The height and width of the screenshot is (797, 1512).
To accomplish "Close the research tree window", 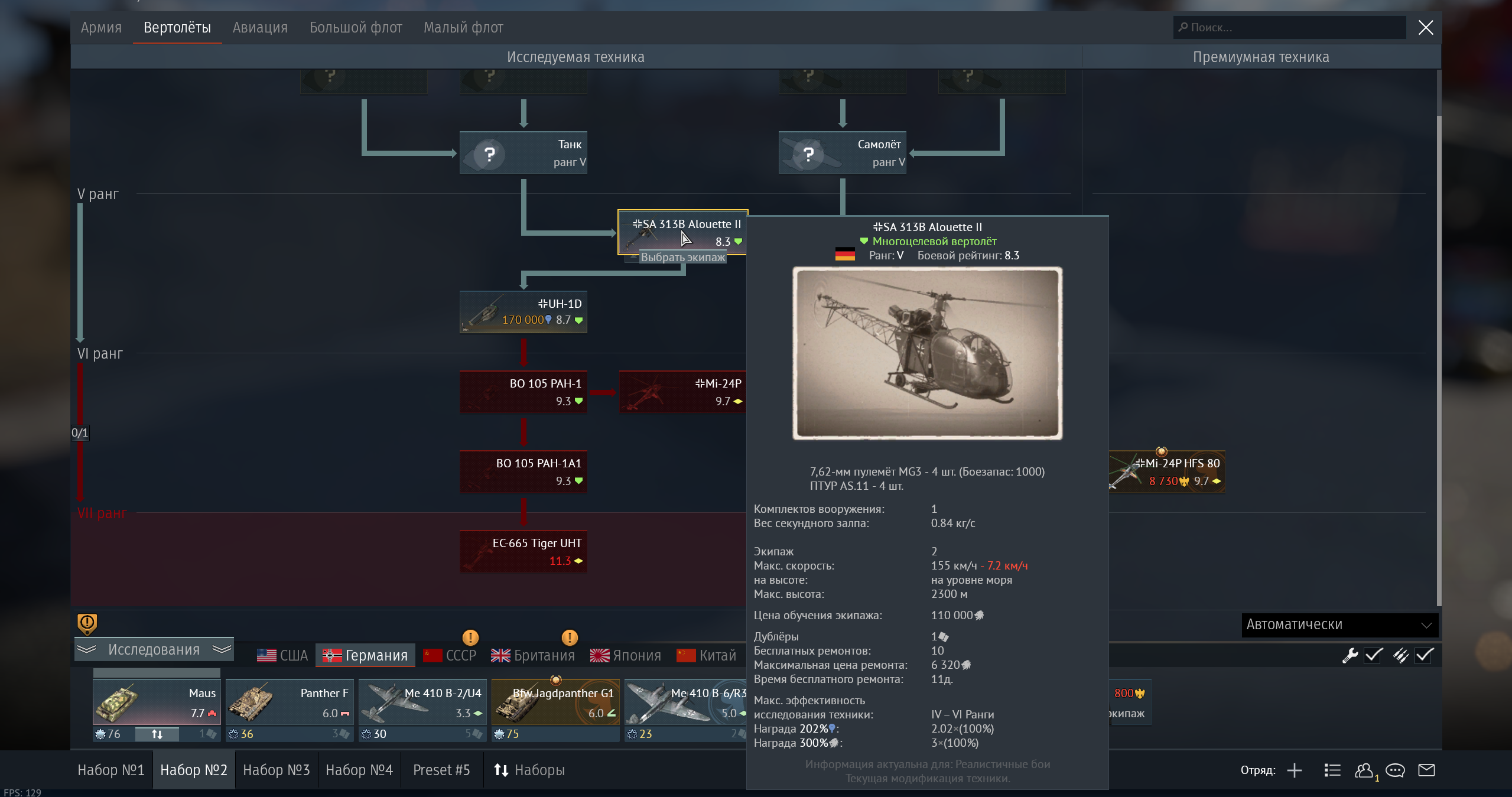I will click(1426, 27).
